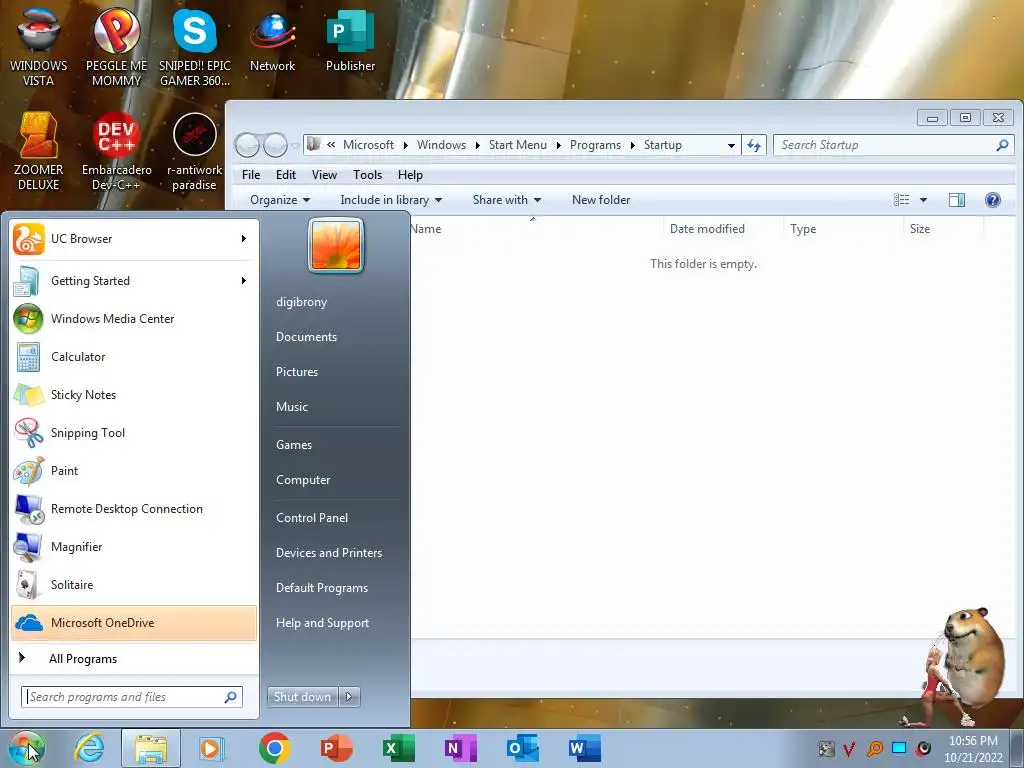Click Search programs and files box

(131, 697)
